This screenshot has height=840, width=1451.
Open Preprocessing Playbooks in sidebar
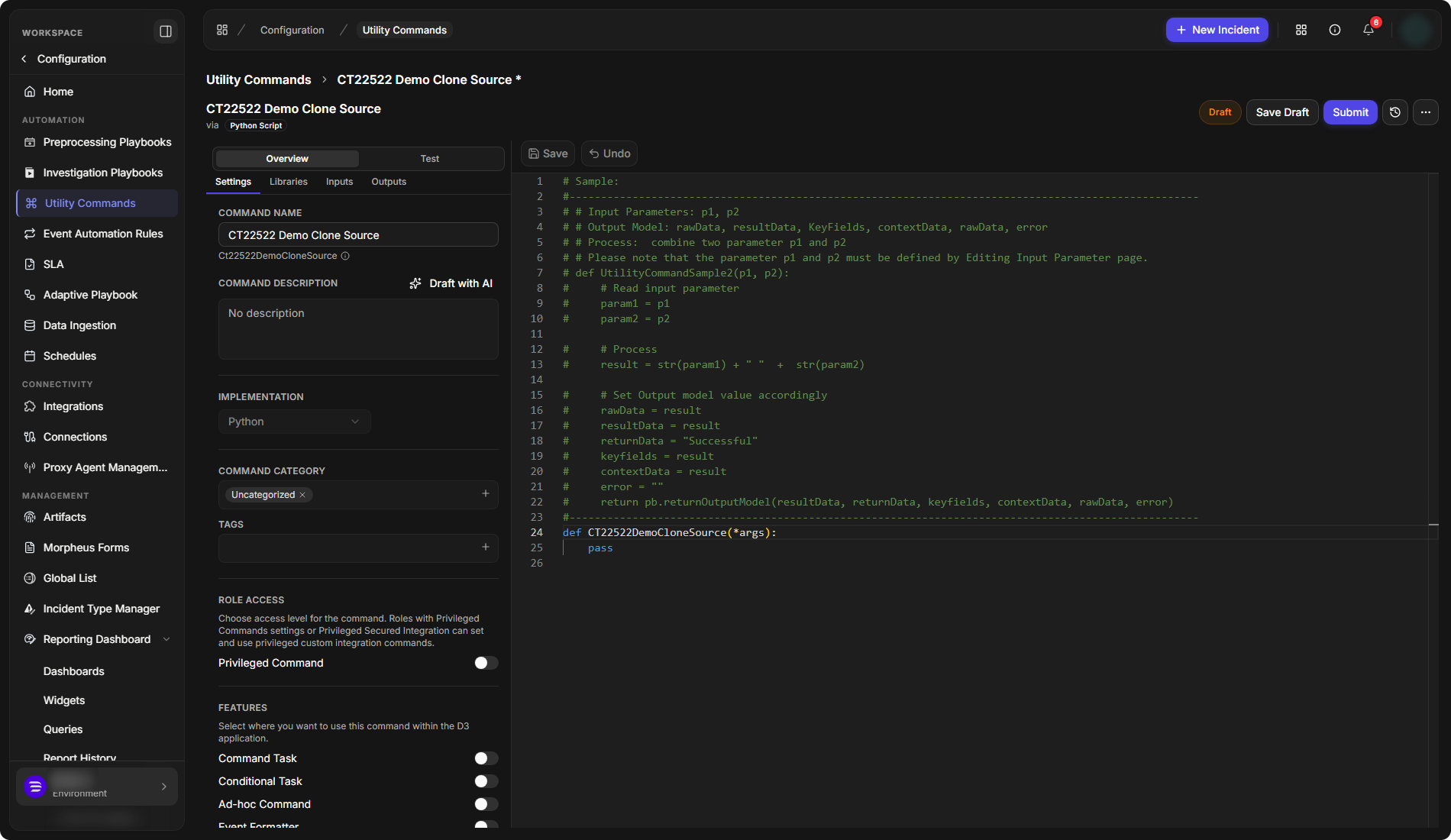(x=97, y=142)
